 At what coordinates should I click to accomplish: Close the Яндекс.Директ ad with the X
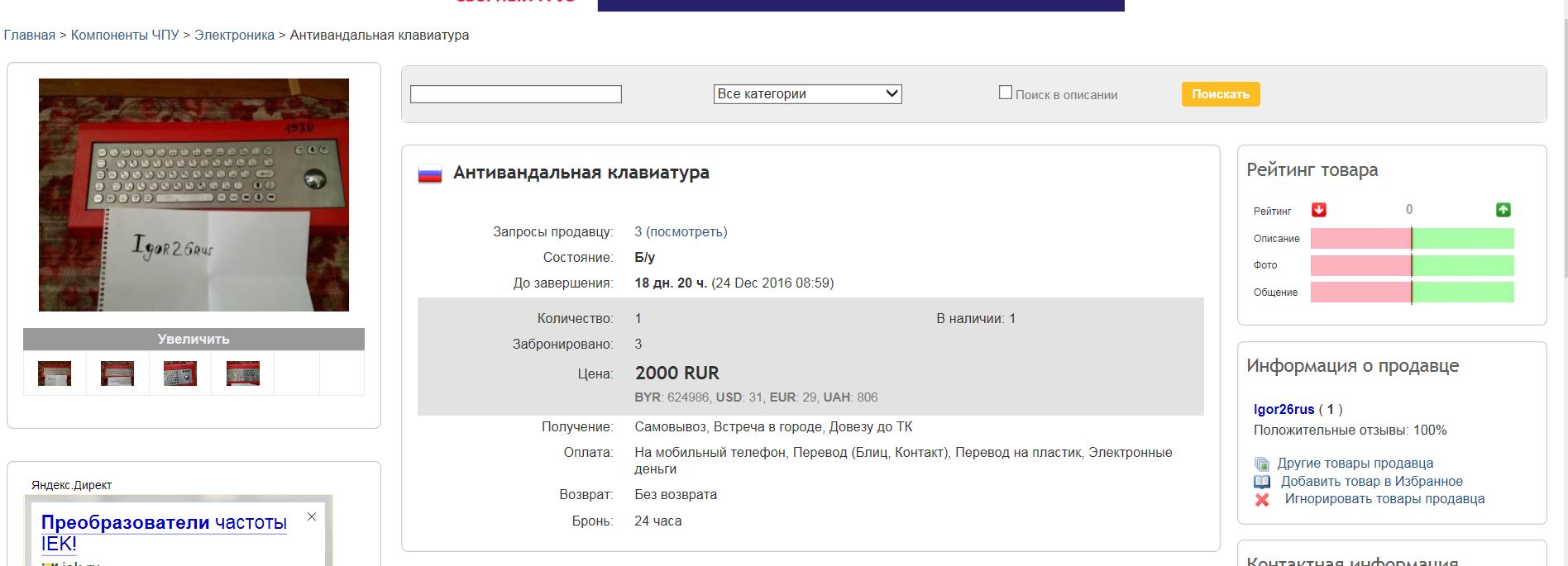[312, 516]
